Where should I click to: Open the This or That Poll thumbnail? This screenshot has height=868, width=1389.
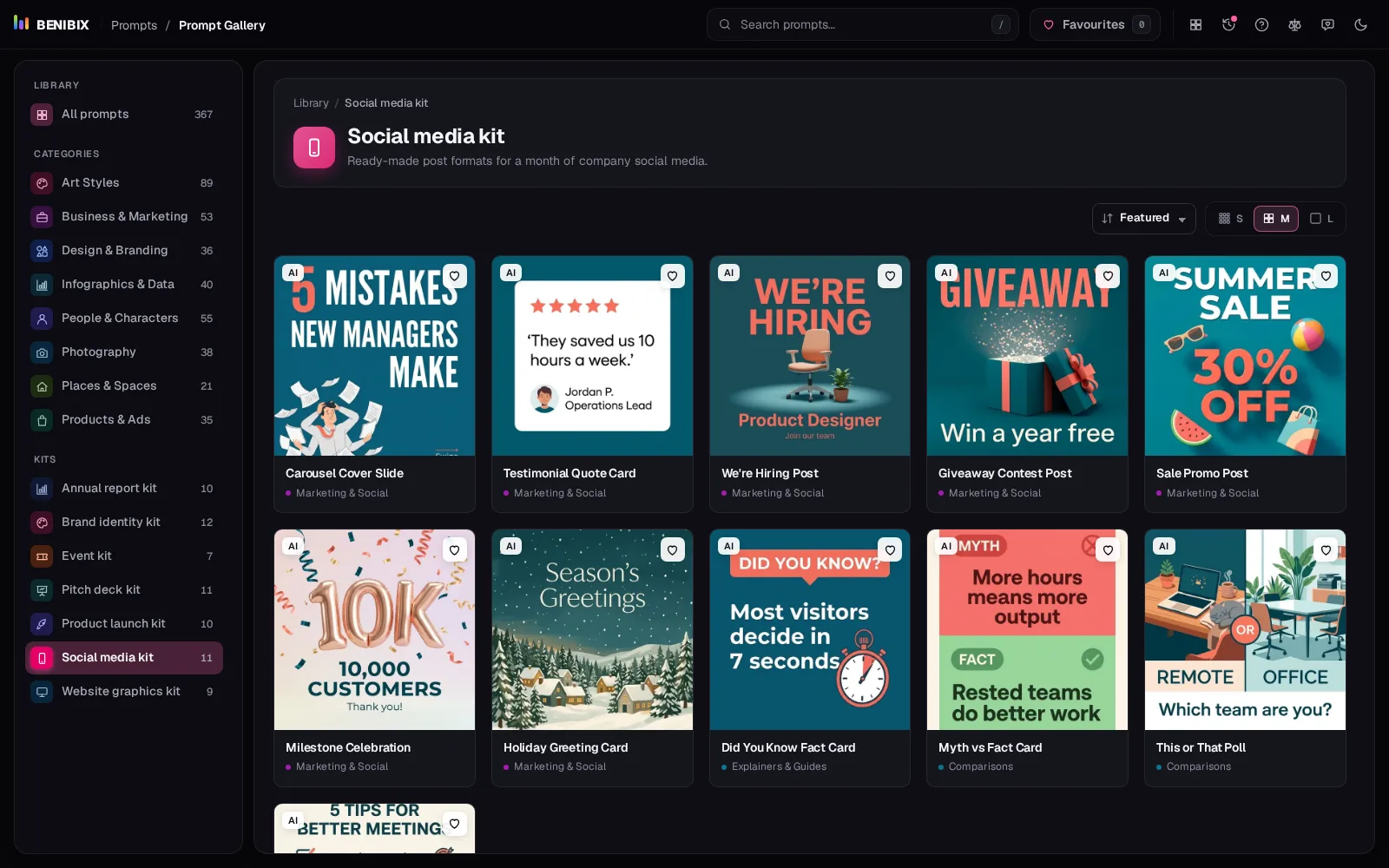coord(1245,630)
